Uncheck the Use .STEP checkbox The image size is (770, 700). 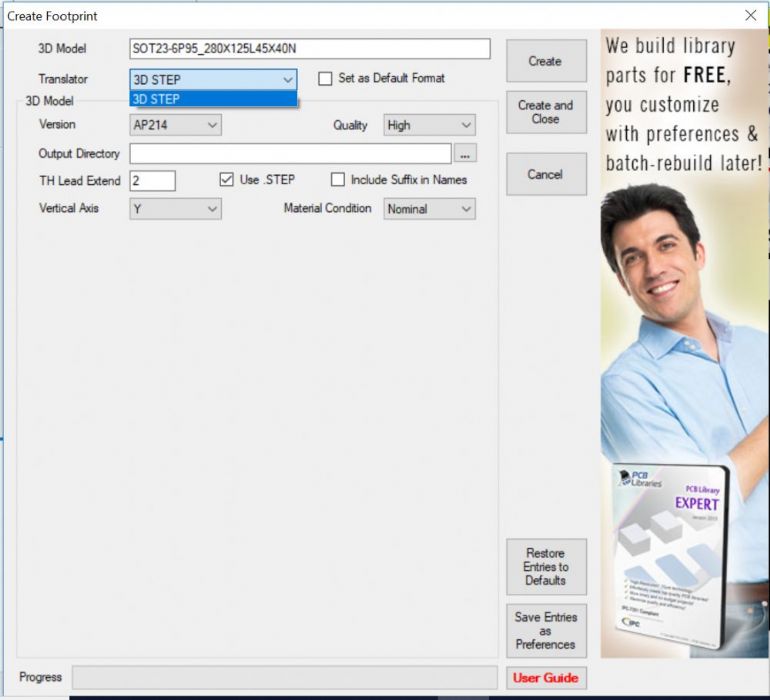(226, 180)
